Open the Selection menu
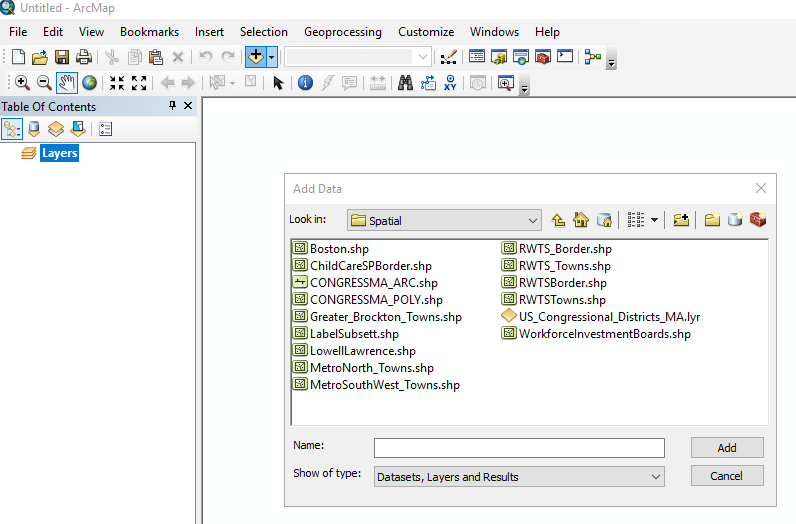This screenshot has height=524, width=796. [263, 31]
